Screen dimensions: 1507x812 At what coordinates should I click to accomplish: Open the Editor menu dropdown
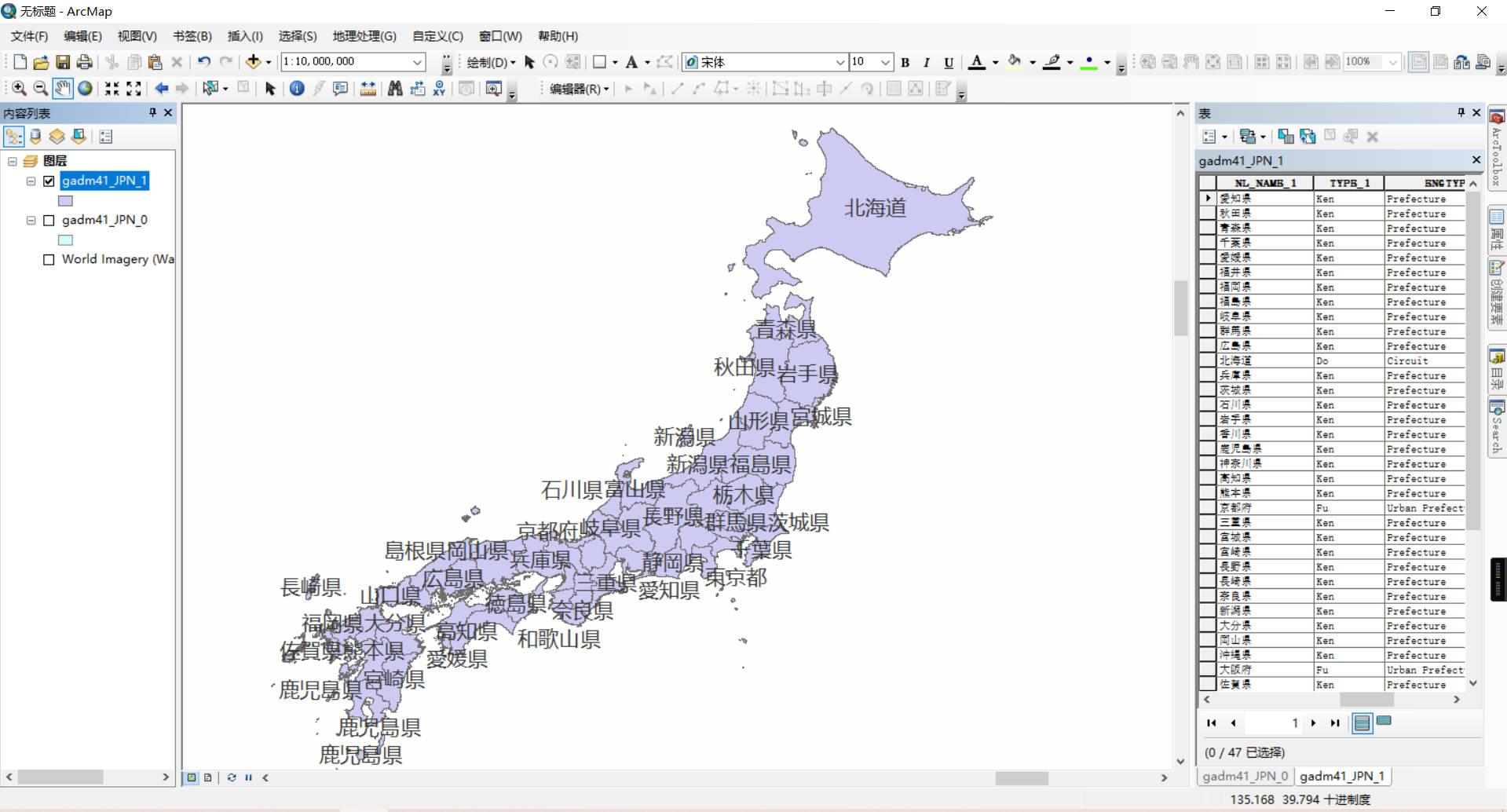[580, 89]
